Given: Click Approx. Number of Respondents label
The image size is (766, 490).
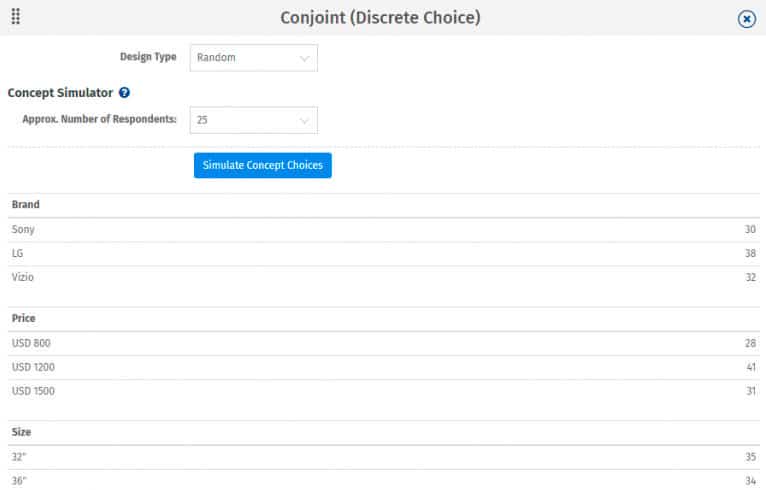Looking at the screenshot, I should click(99, 119).
